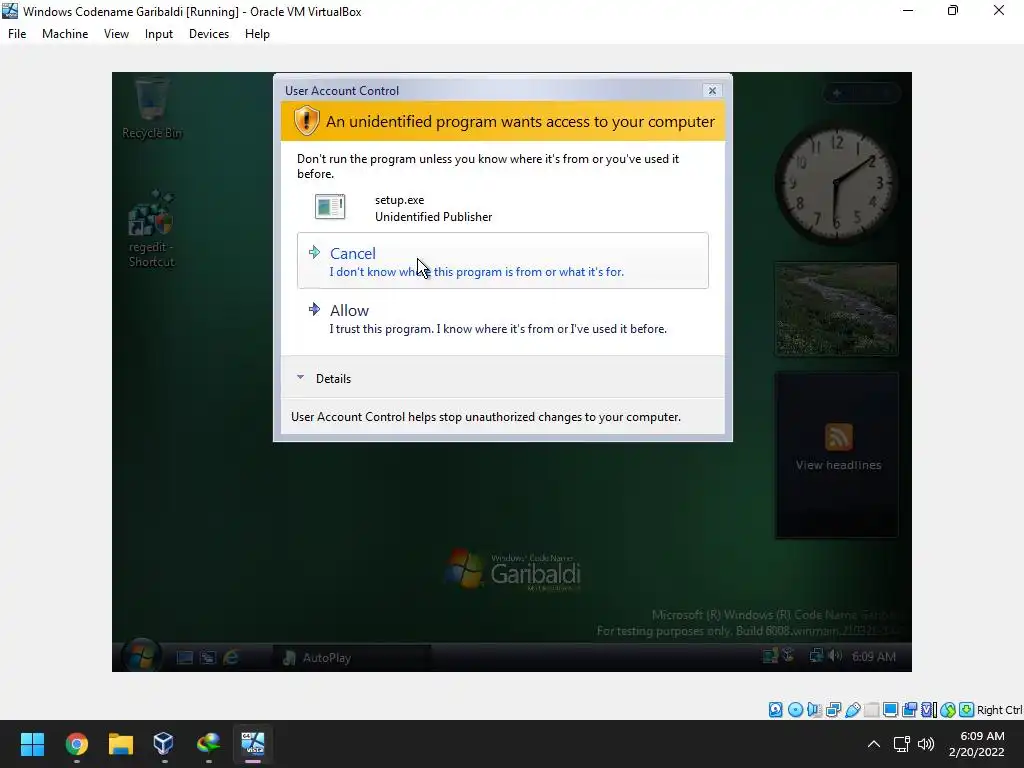Screen dimensions: 1024x768
Task: Open File Explorer from host taskbar
Action: pyautogui.click(x=120, y=744)
